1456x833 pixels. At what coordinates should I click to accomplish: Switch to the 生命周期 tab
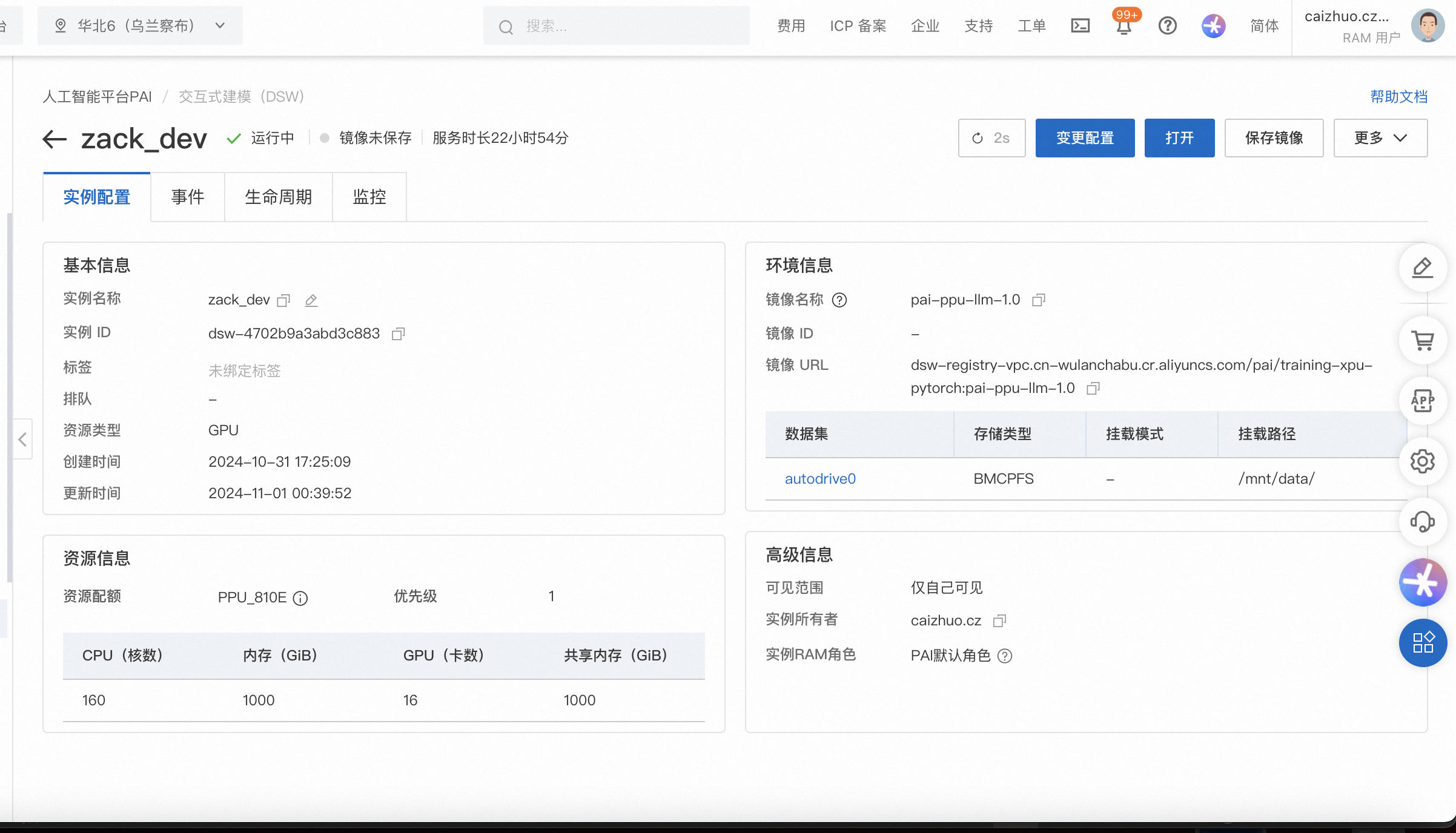point(278,197)
